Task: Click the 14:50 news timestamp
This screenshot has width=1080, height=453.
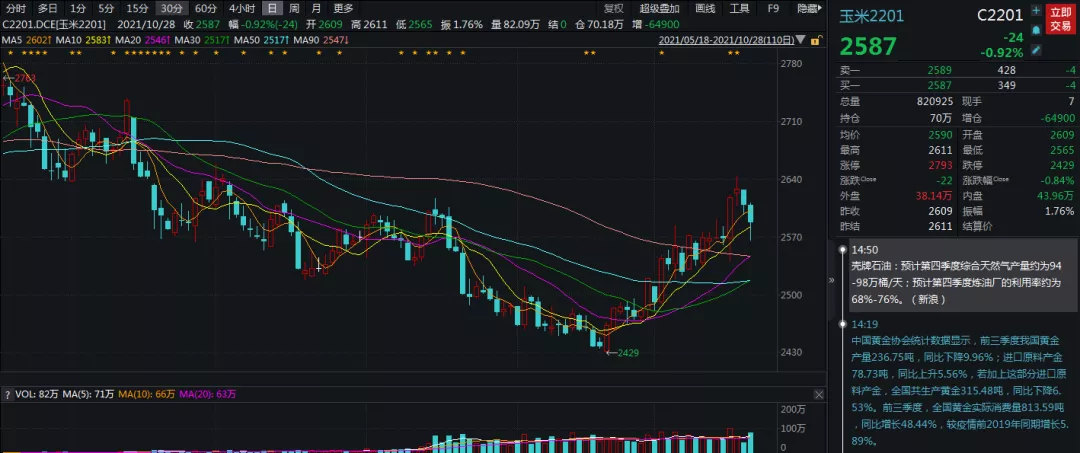Action: pyautogui.click(x=864, y=249)
